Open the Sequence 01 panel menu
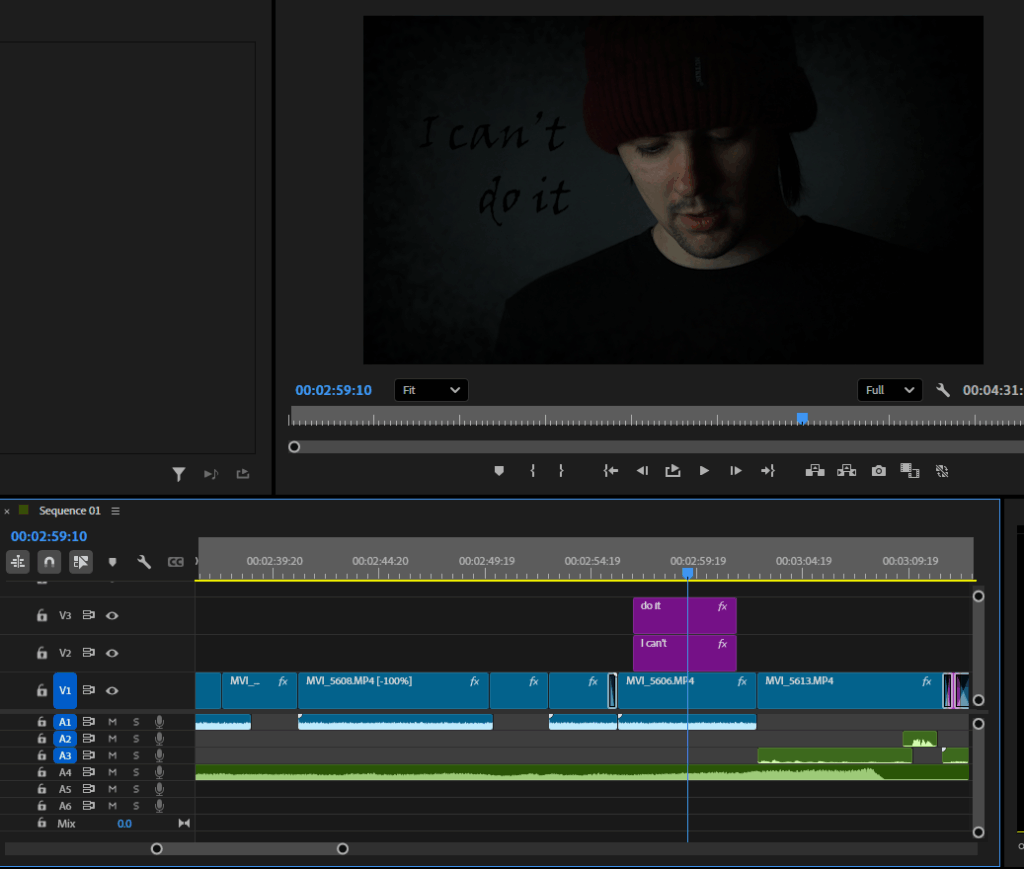This screenshot has width=1024, height=869. (115, 511)
